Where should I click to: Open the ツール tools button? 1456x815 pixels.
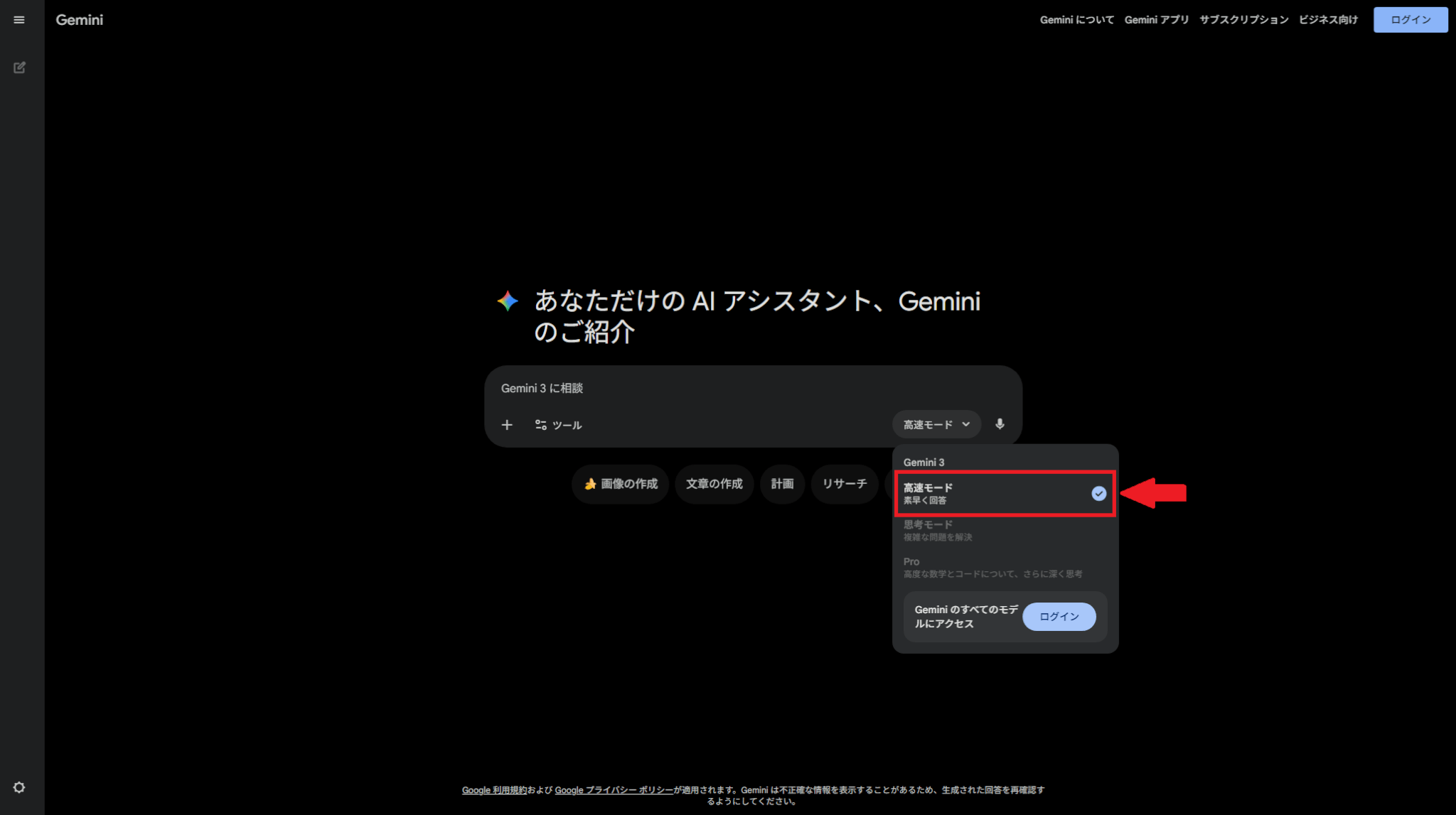click(558, 425)
